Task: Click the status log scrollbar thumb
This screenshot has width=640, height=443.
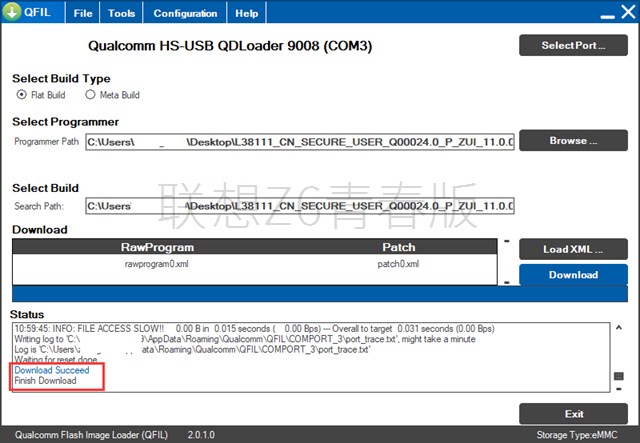Action: [x=619, y=376]
